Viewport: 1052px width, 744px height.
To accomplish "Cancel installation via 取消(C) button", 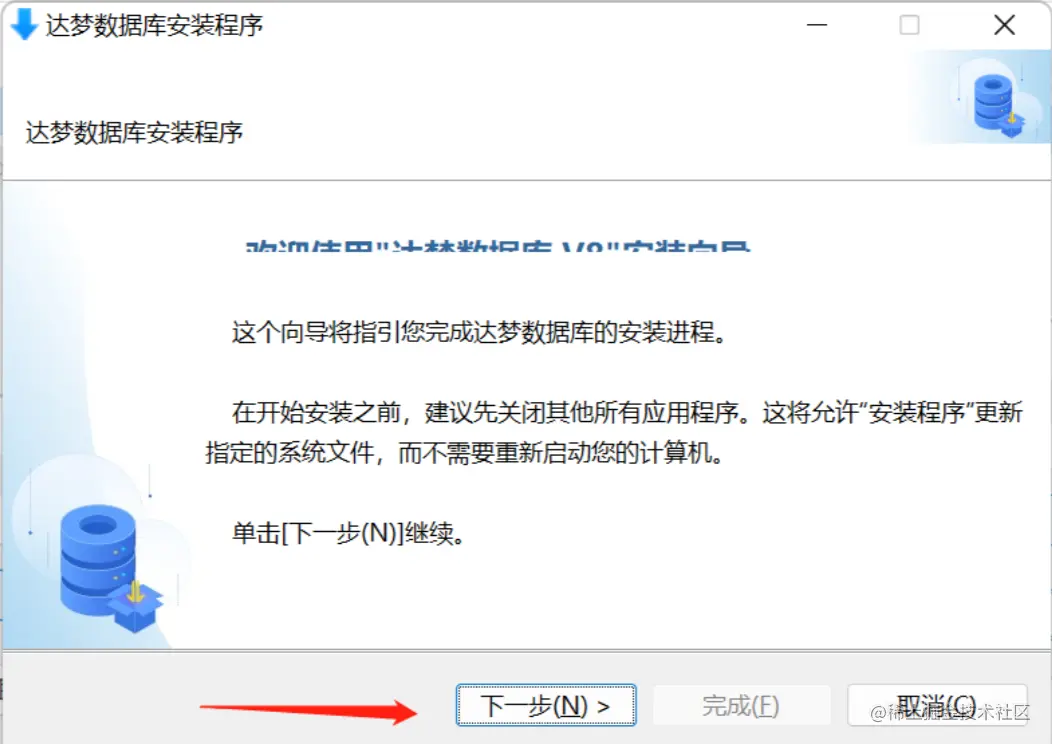I will coord(937,705).
